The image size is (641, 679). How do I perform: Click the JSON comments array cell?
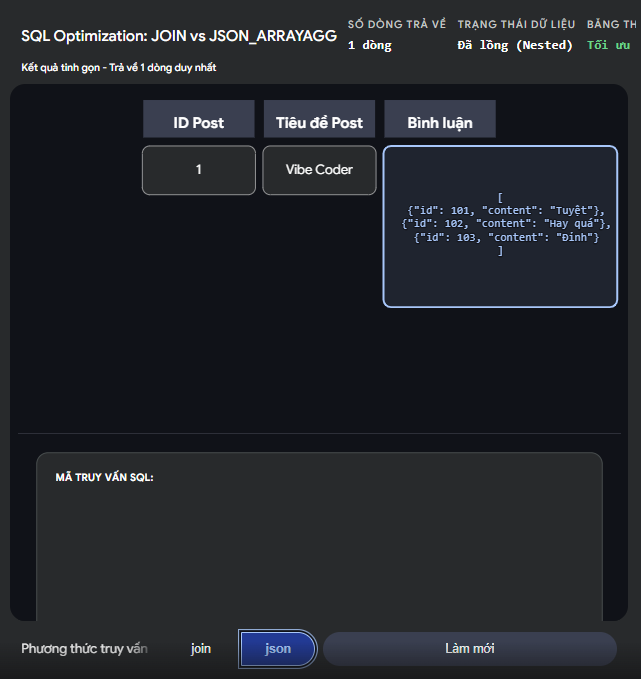tap(500, 226)
